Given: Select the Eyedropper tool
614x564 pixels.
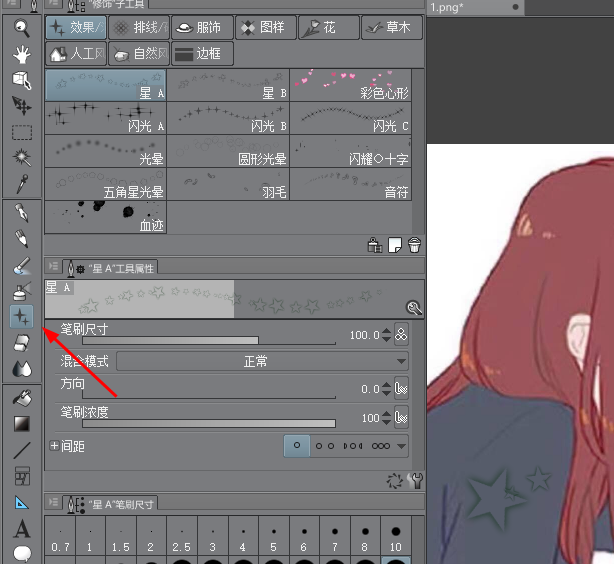Looking at the screenshot, I should point(22,184).
